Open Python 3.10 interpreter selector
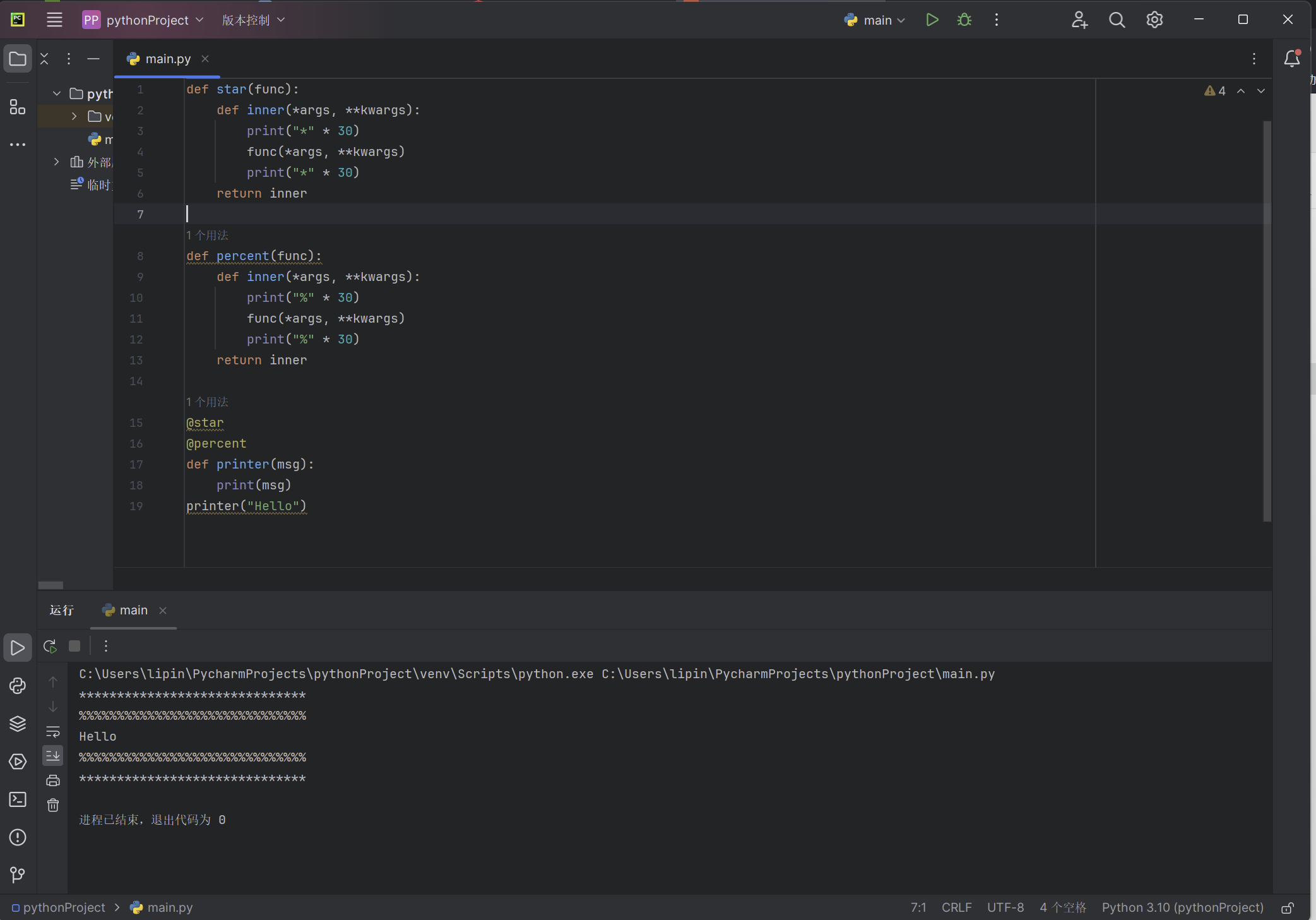 coord(1182,907)
